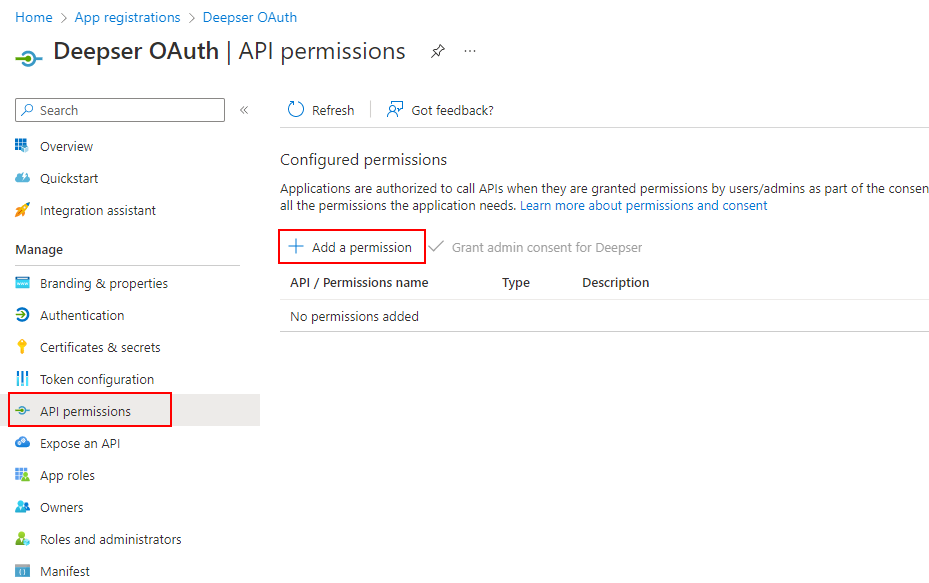The image size is (929, 583).
Task: Click the No permissions added row
Action: [x=604, y=316]
